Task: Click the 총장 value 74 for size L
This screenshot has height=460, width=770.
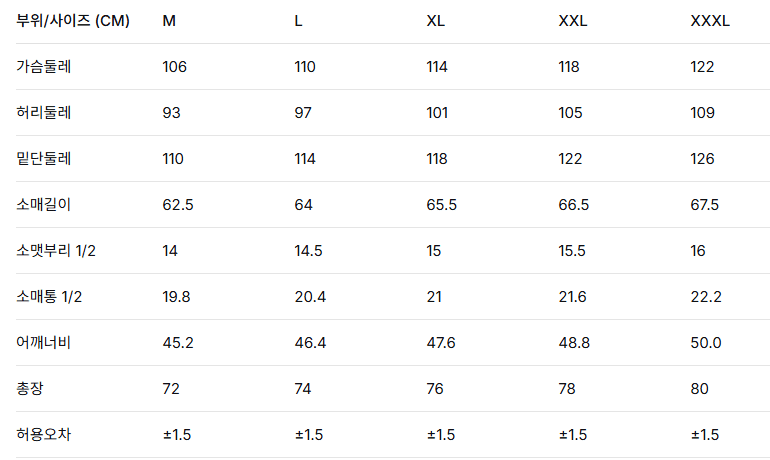Action: coord(304,389)
